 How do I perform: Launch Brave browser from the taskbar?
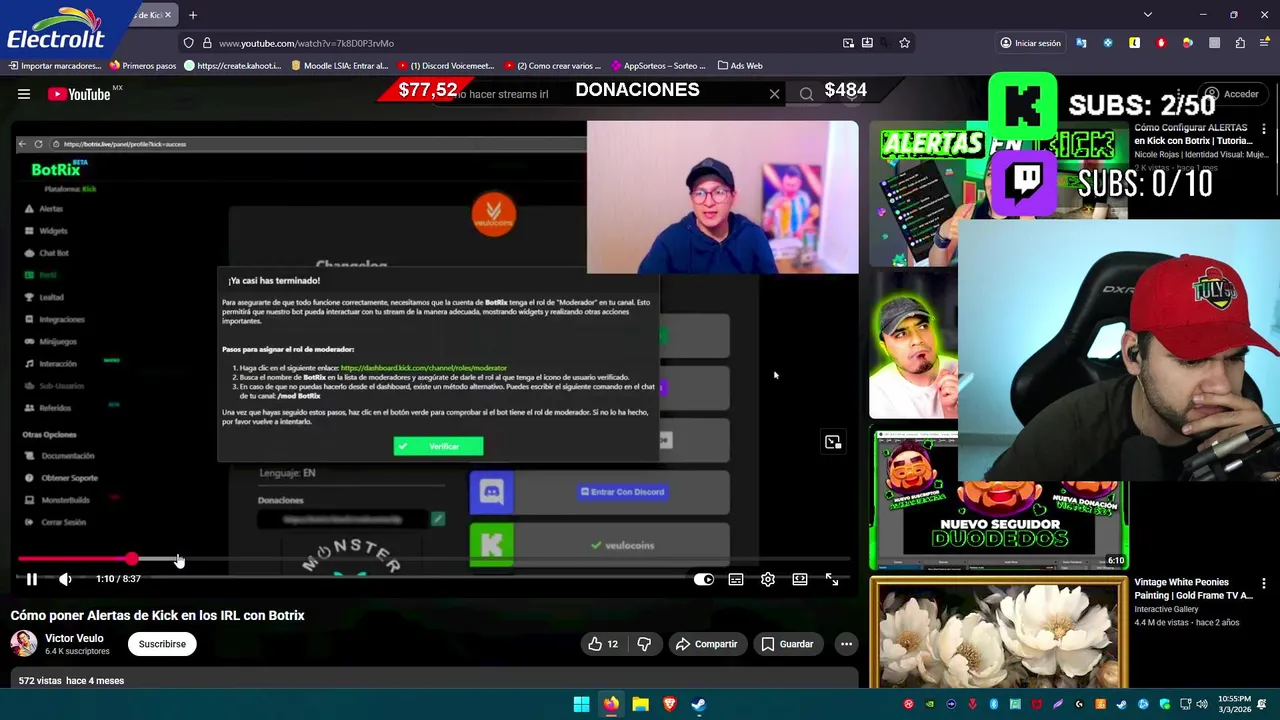click(670, 704)
